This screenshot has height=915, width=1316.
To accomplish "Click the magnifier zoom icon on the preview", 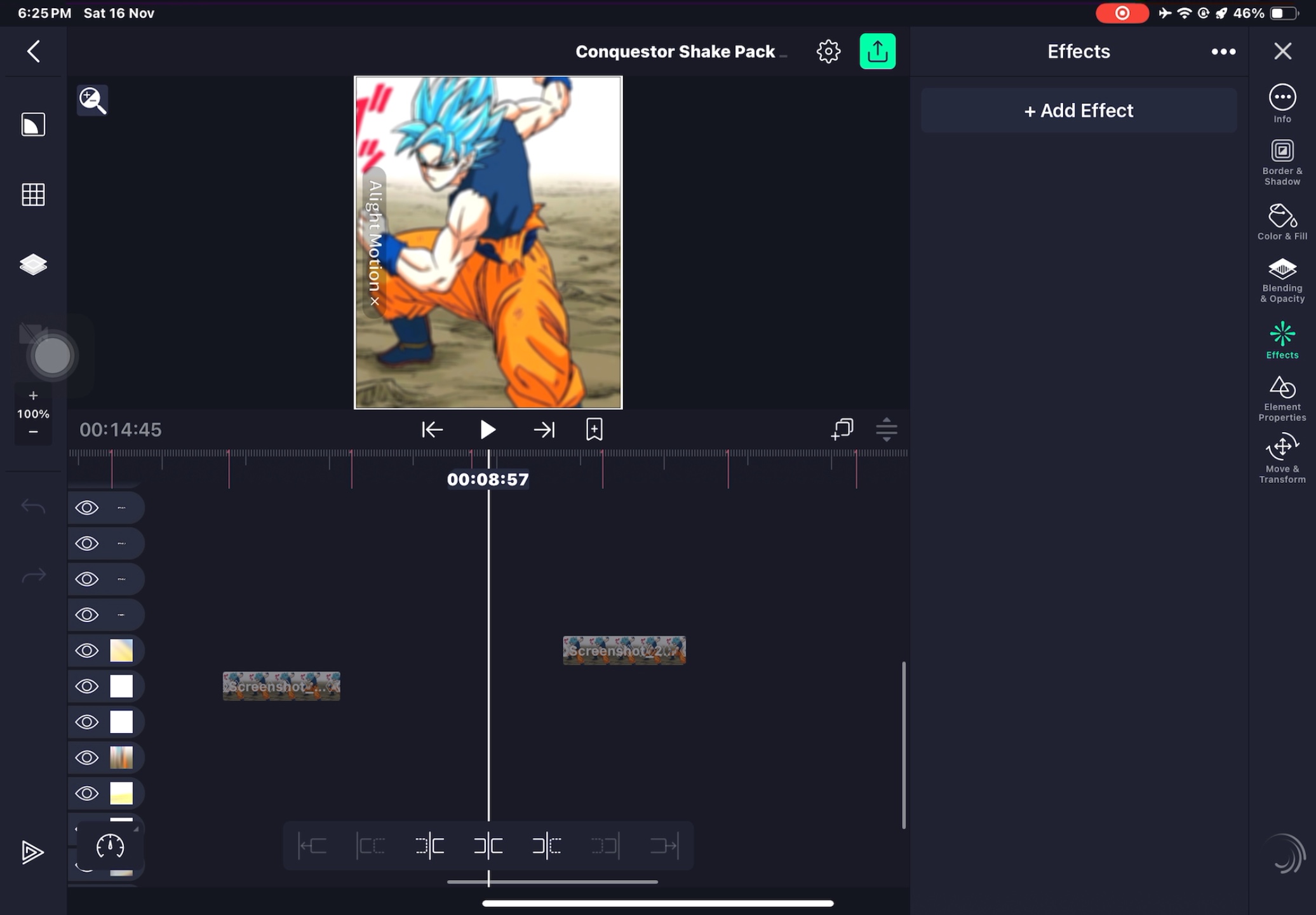I will (x=93, y=100).
